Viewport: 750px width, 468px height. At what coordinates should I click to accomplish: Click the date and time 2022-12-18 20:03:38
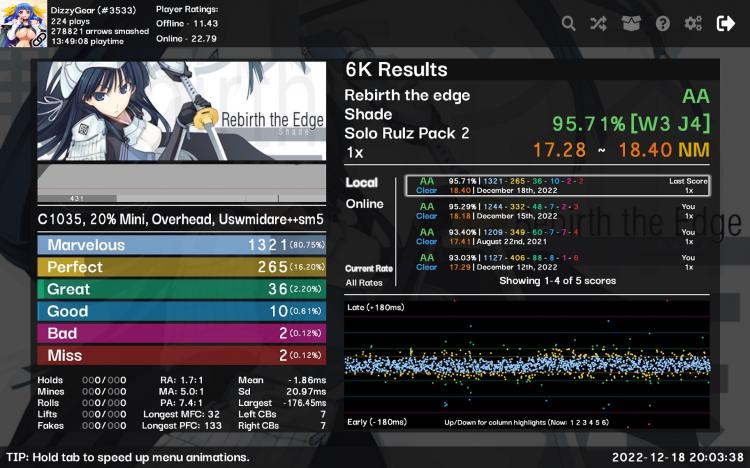pos(678,457)
